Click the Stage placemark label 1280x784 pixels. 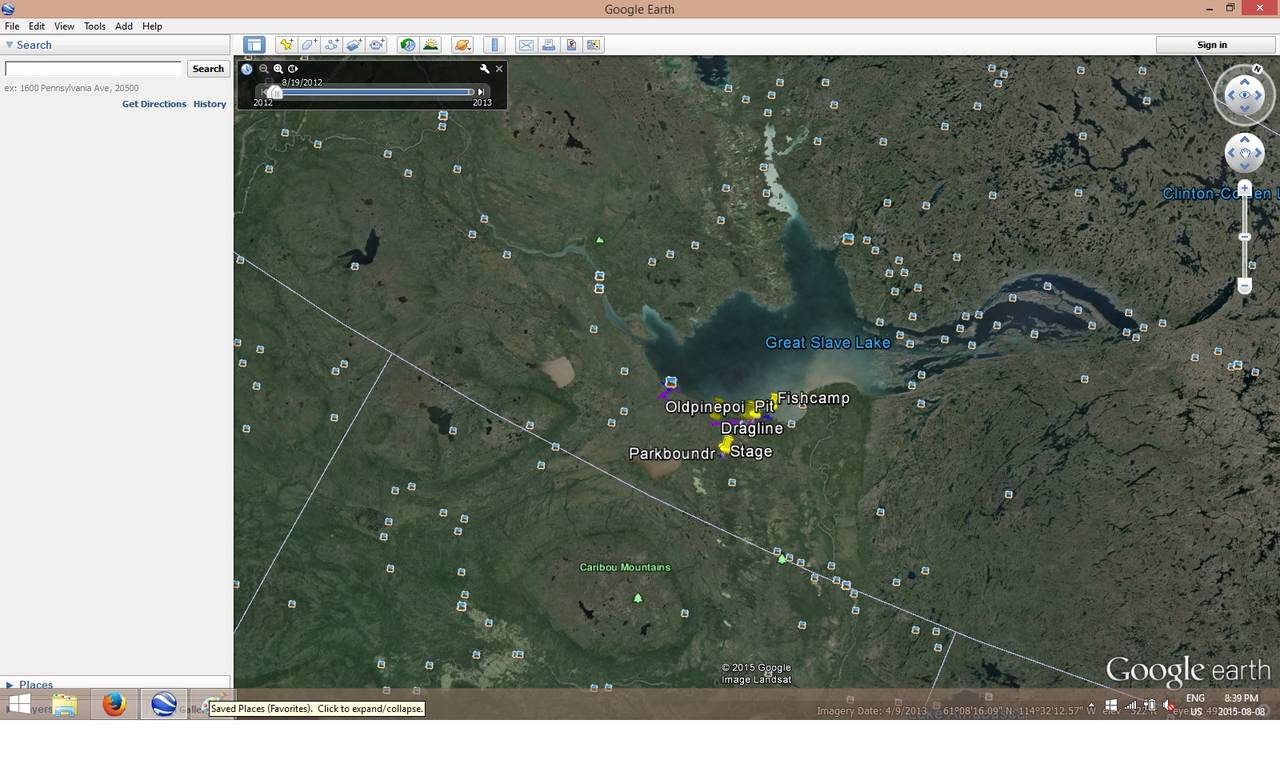pyautogui.click(x=751, y=451)
